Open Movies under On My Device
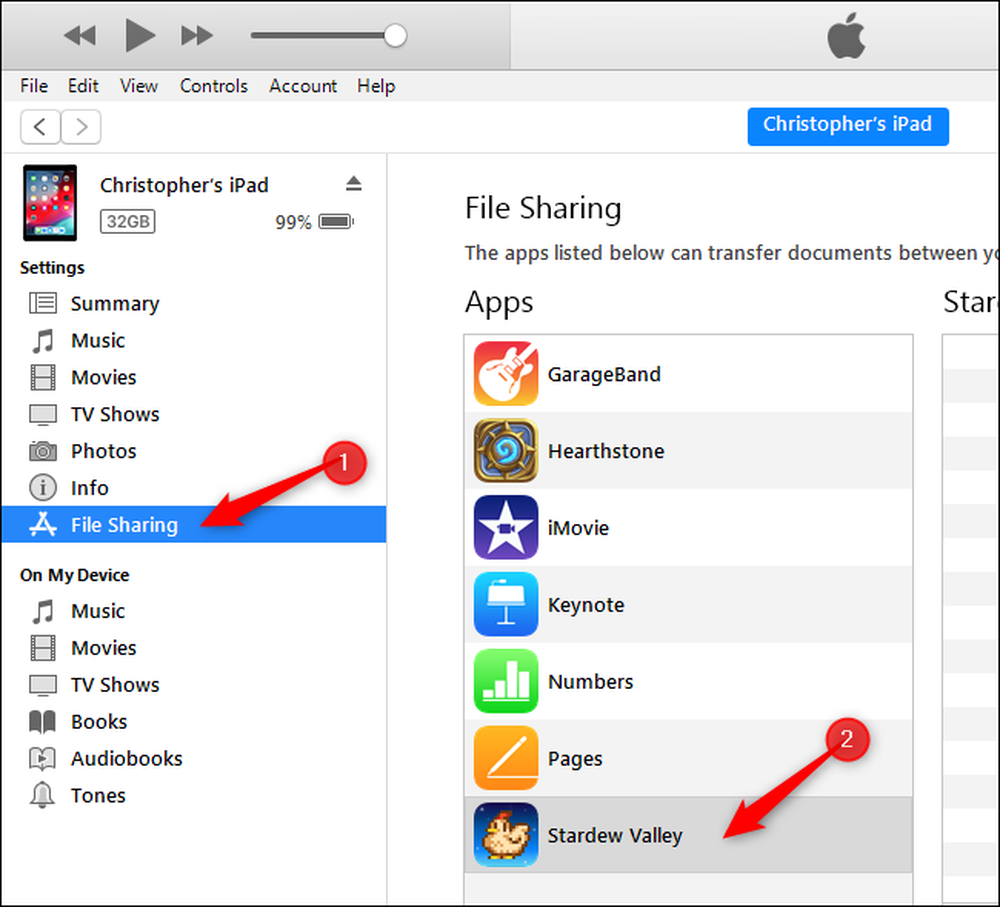Image resolution: width=1000 pixels, height=907 pixels. tap(193, 648)
